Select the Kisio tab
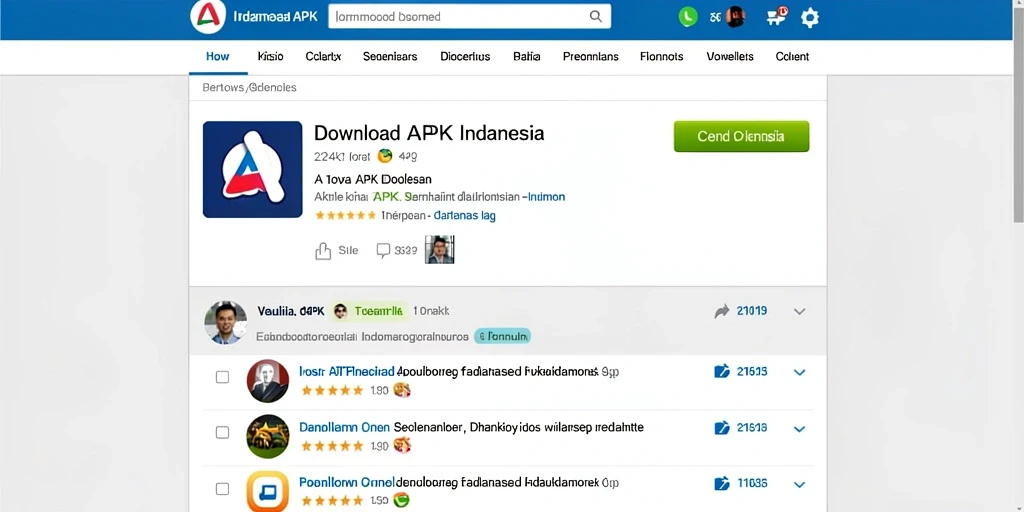 [270, 57]
